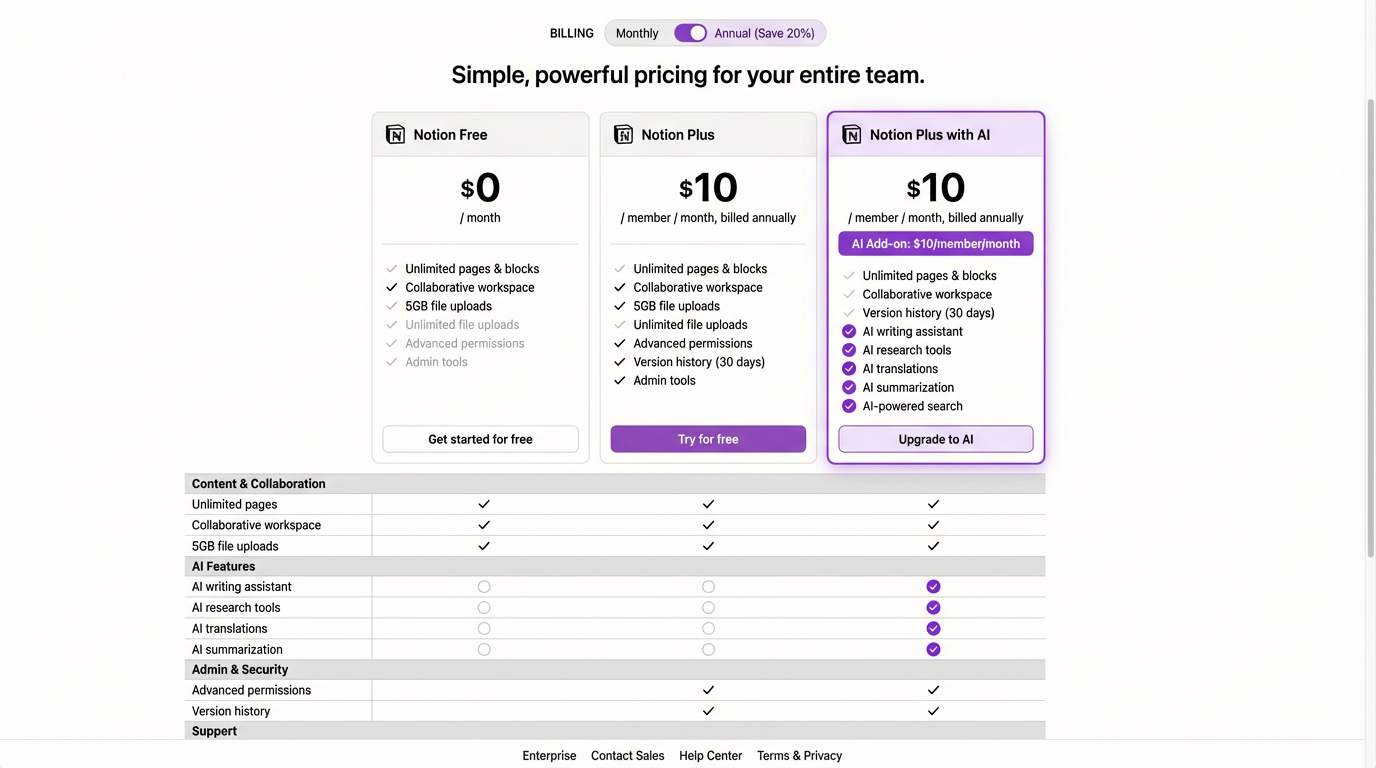1376x768 pixels.
Task: Open the Help Center link
Action: 710,755
